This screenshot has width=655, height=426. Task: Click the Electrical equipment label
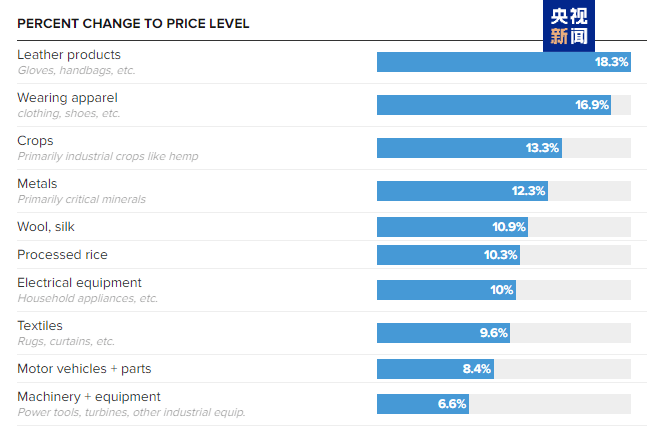click(79, 283)
